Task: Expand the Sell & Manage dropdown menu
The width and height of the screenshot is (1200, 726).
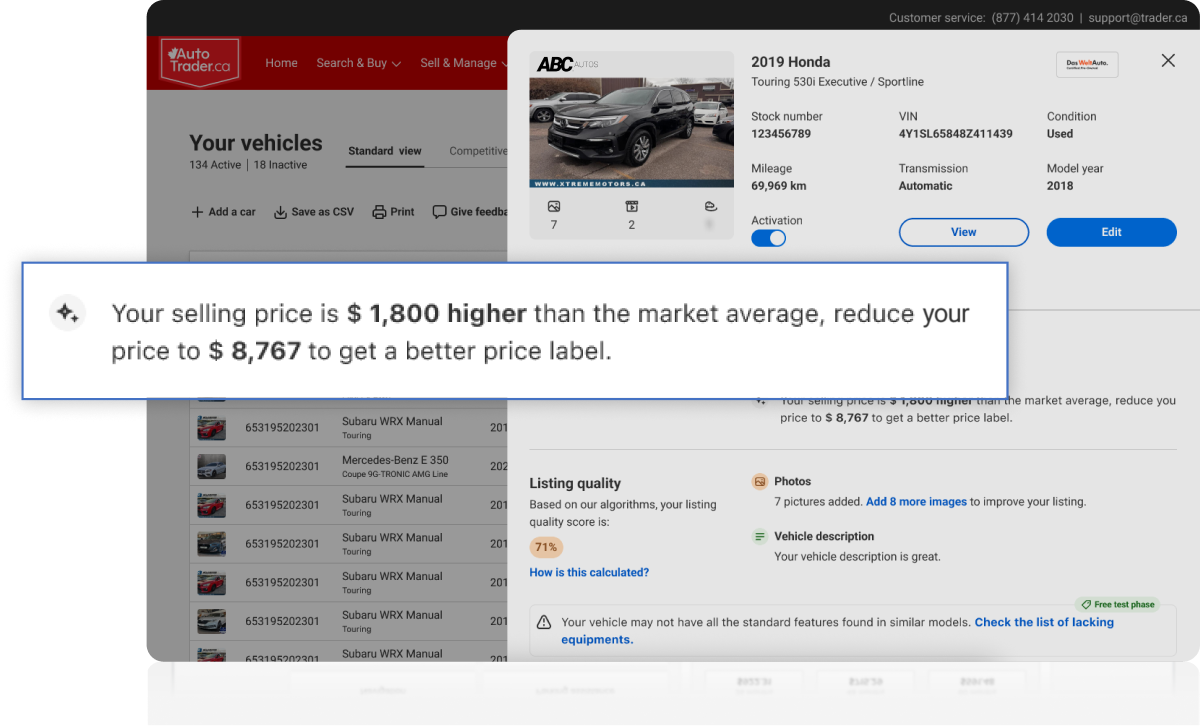Action: click(x=464, y=63)
